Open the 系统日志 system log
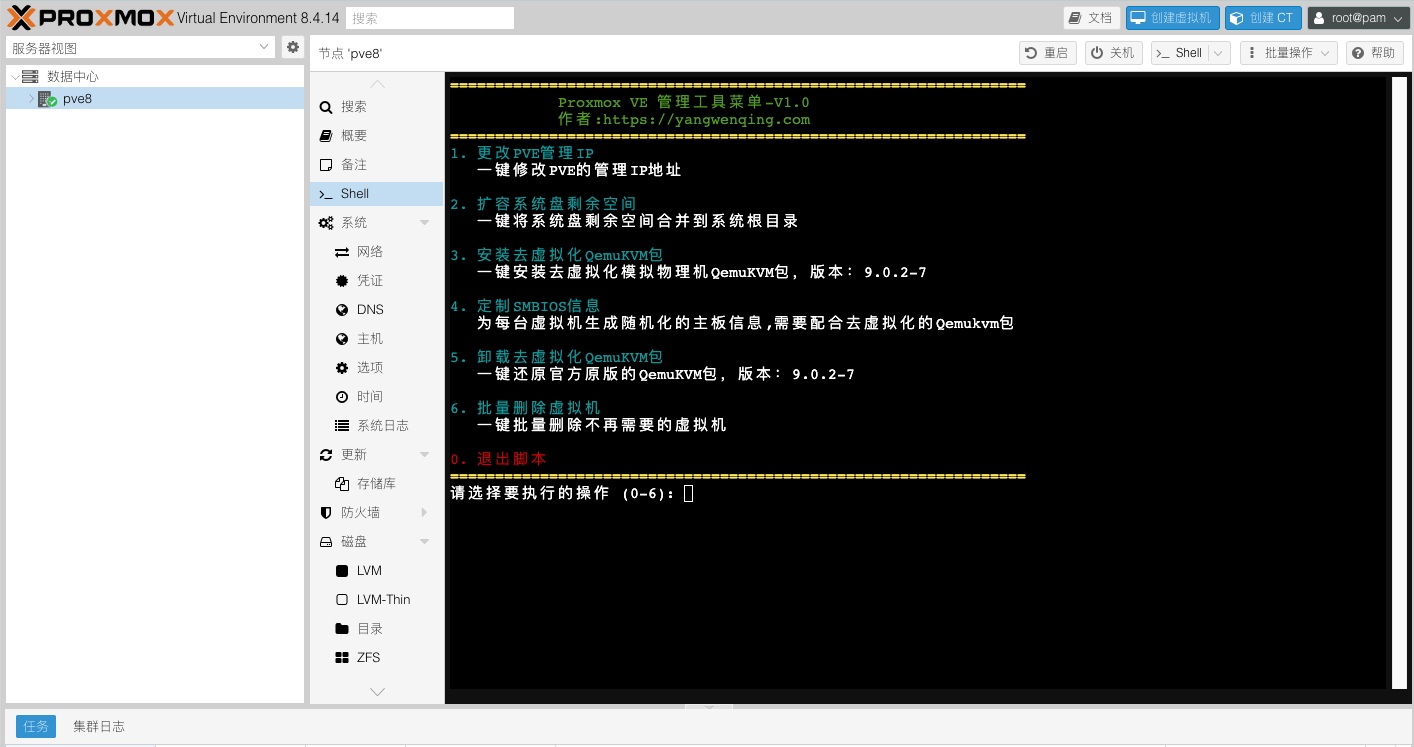The image size is (1414, 747). [382, 426]
